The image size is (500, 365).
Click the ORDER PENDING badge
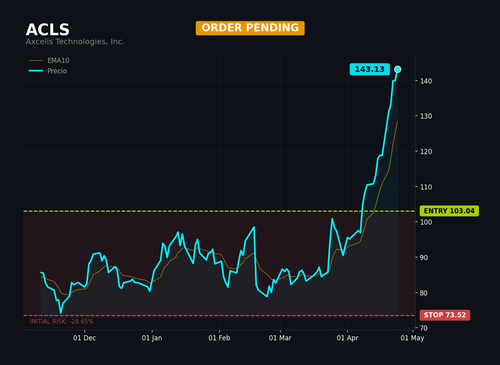point(250,28)
